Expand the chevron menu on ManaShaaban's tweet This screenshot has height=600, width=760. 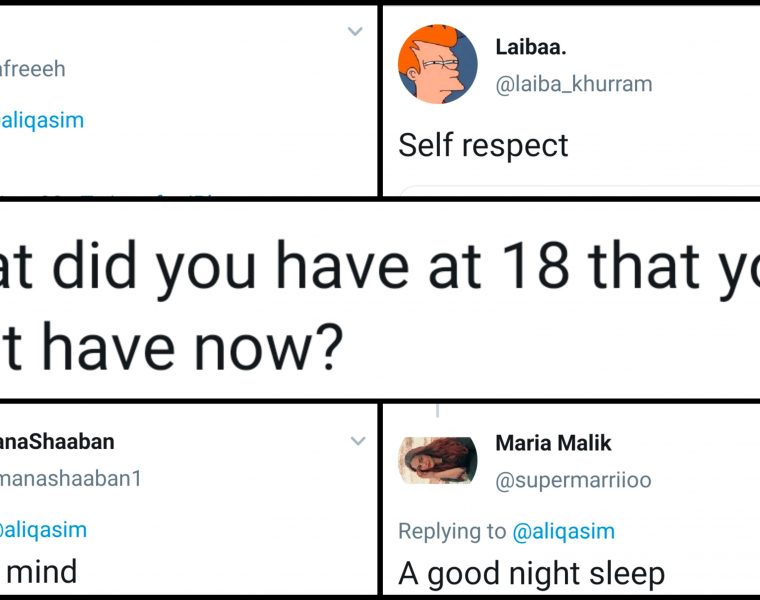tap(357, 441)
